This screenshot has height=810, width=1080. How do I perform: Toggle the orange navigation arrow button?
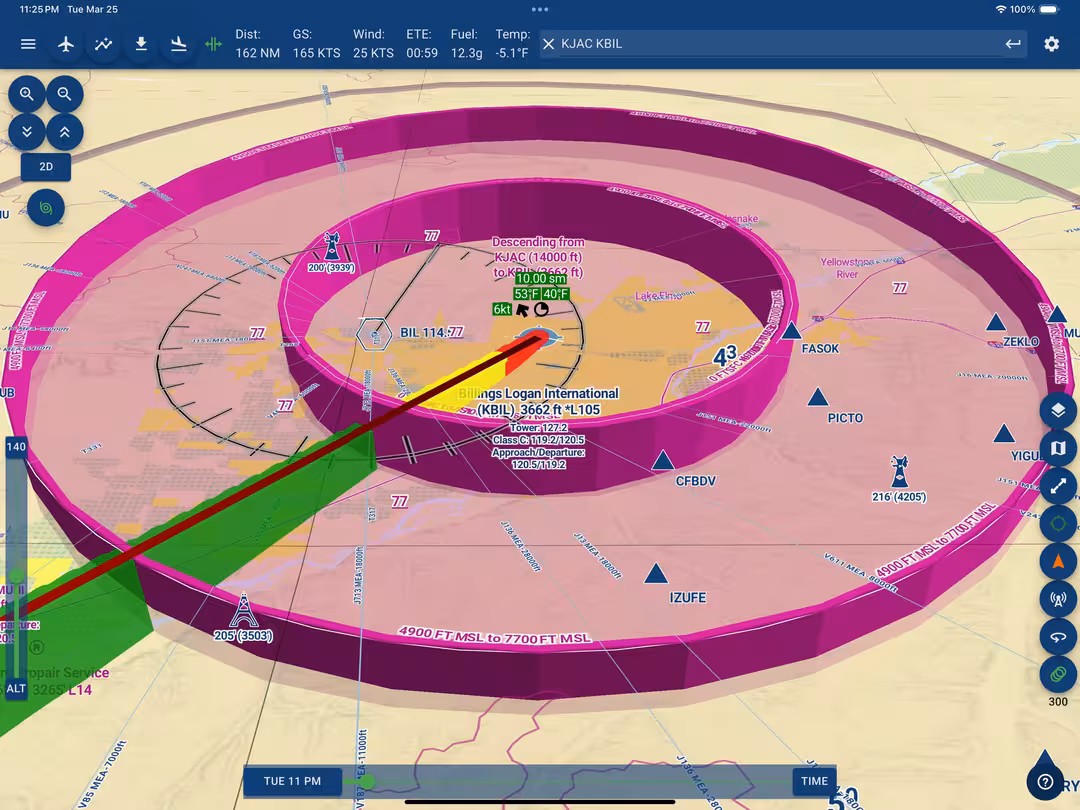[1058, 562]
